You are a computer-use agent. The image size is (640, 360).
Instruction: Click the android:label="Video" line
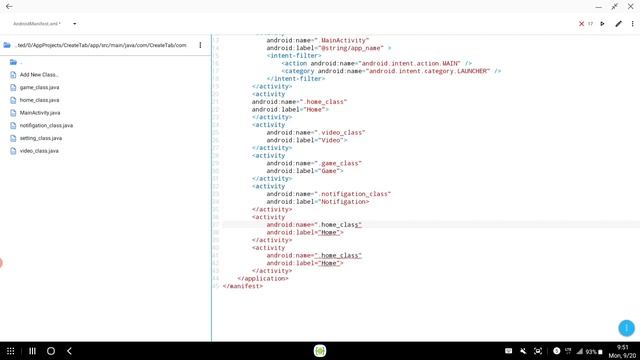(307, 140)
